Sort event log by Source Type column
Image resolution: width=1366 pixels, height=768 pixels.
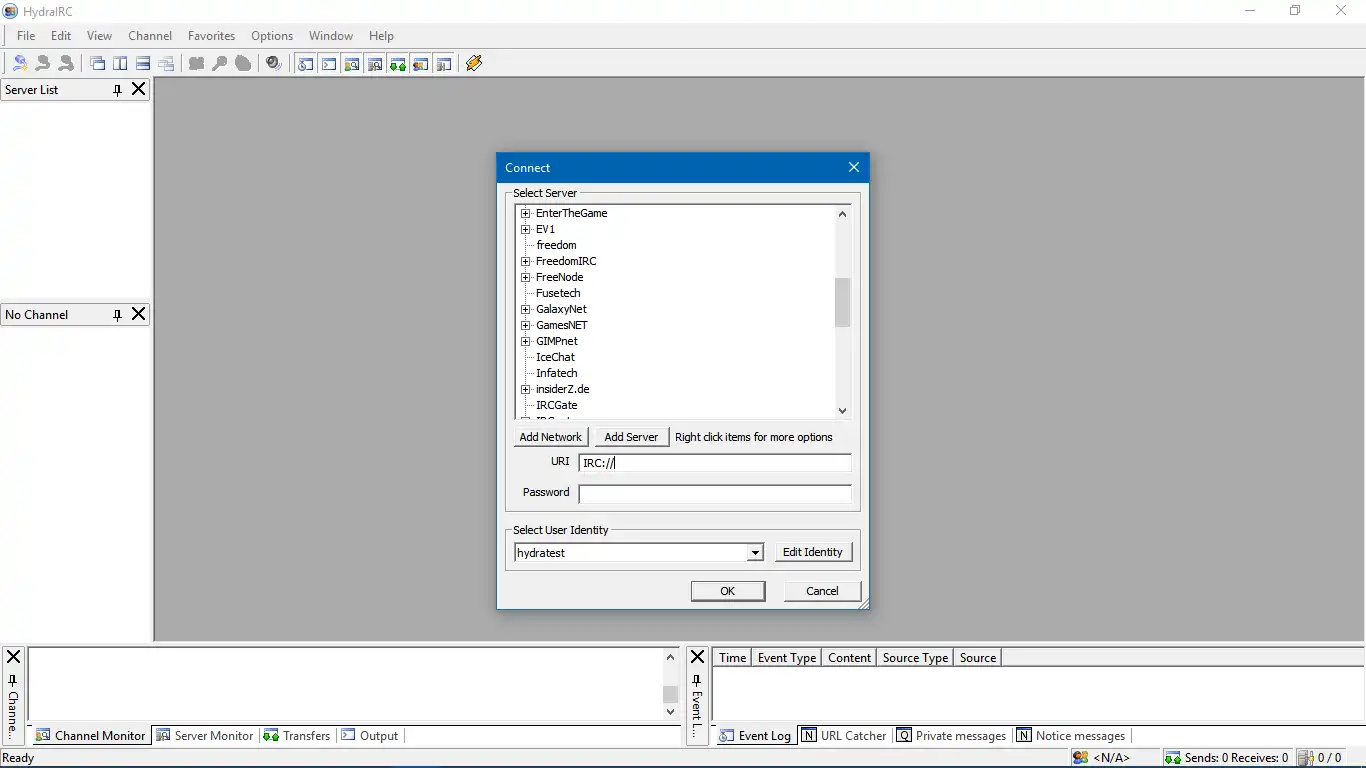pos(915,657)
